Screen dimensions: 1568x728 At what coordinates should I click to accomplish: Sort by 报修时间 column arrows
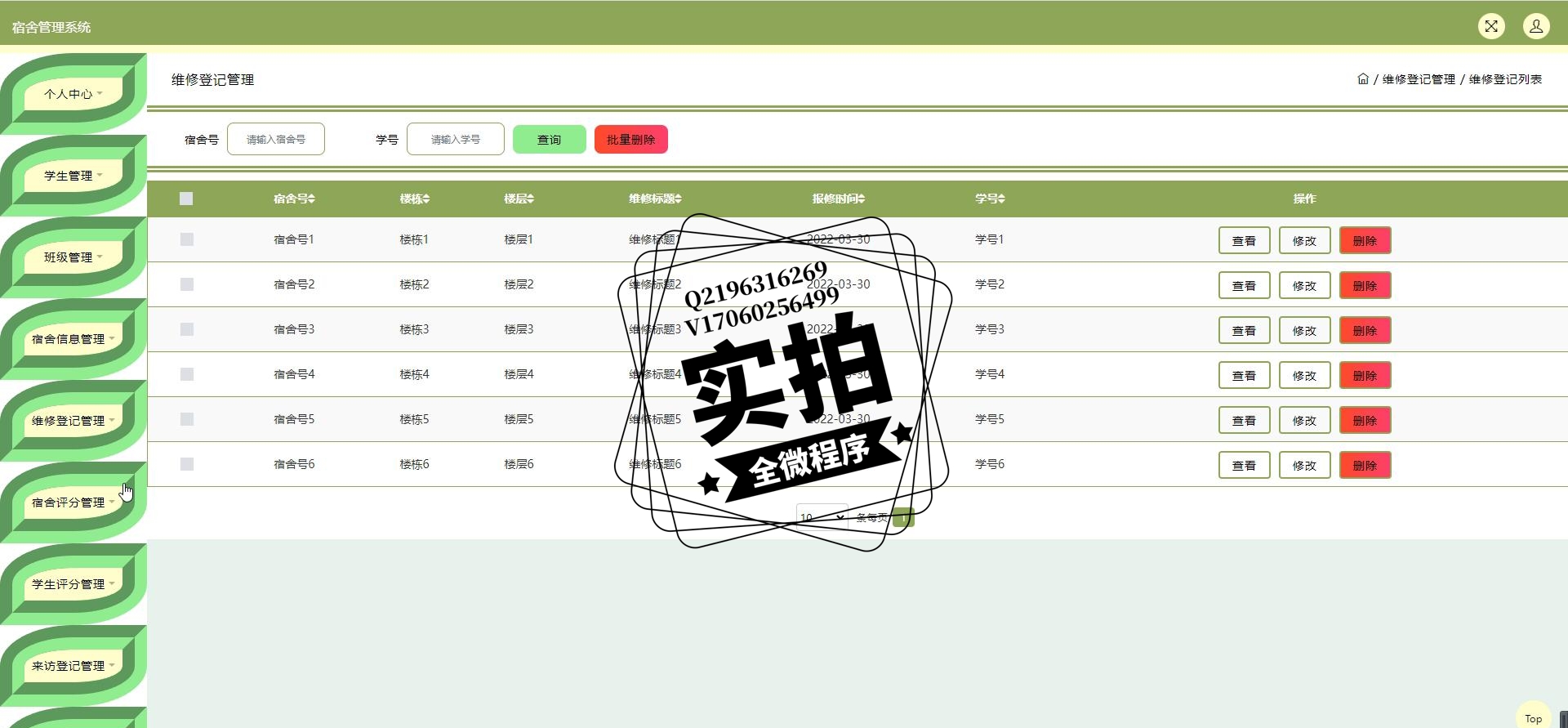[862, 199]
